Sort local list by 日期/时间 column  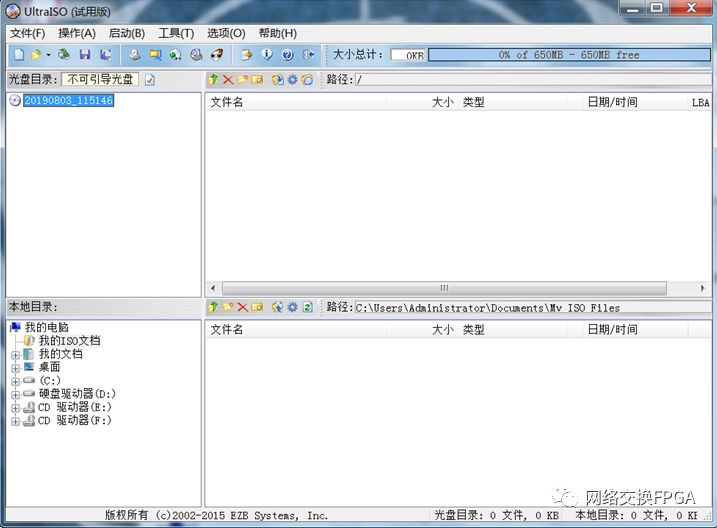coord(627,330)
